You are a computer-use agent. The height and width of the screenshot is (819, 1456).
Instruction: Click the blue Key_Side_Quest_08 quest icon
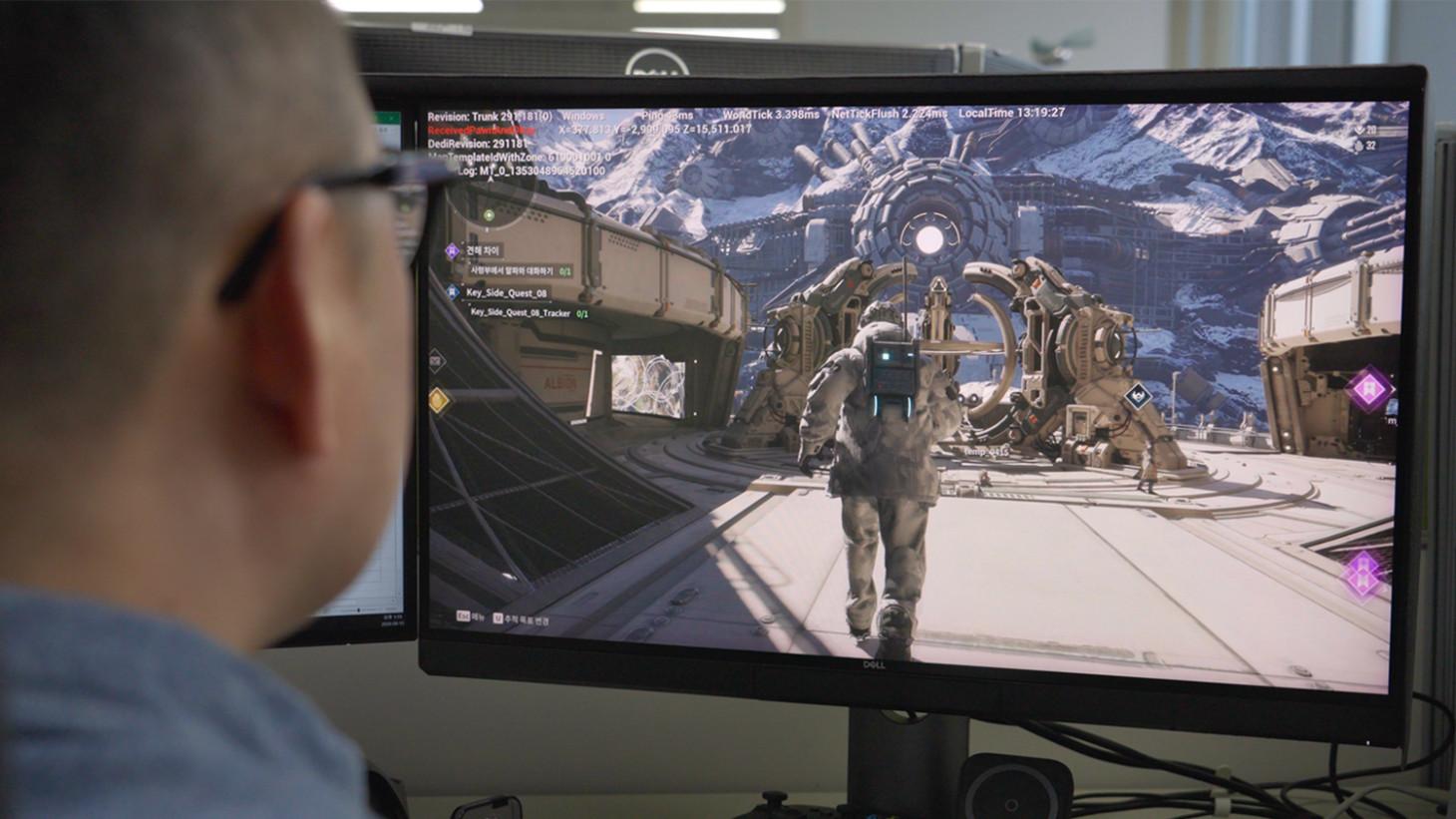[x=453, y=293]
